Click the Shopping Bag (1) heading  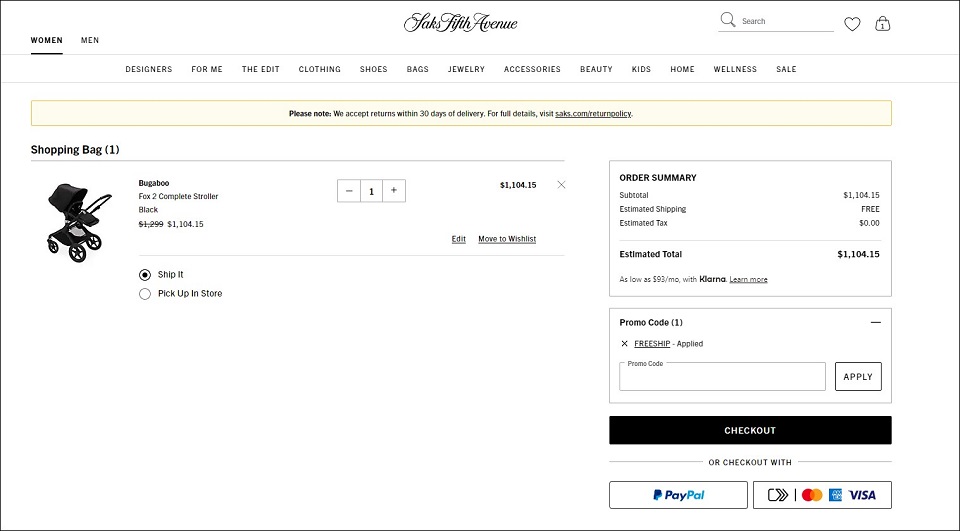tap(75, 149)
